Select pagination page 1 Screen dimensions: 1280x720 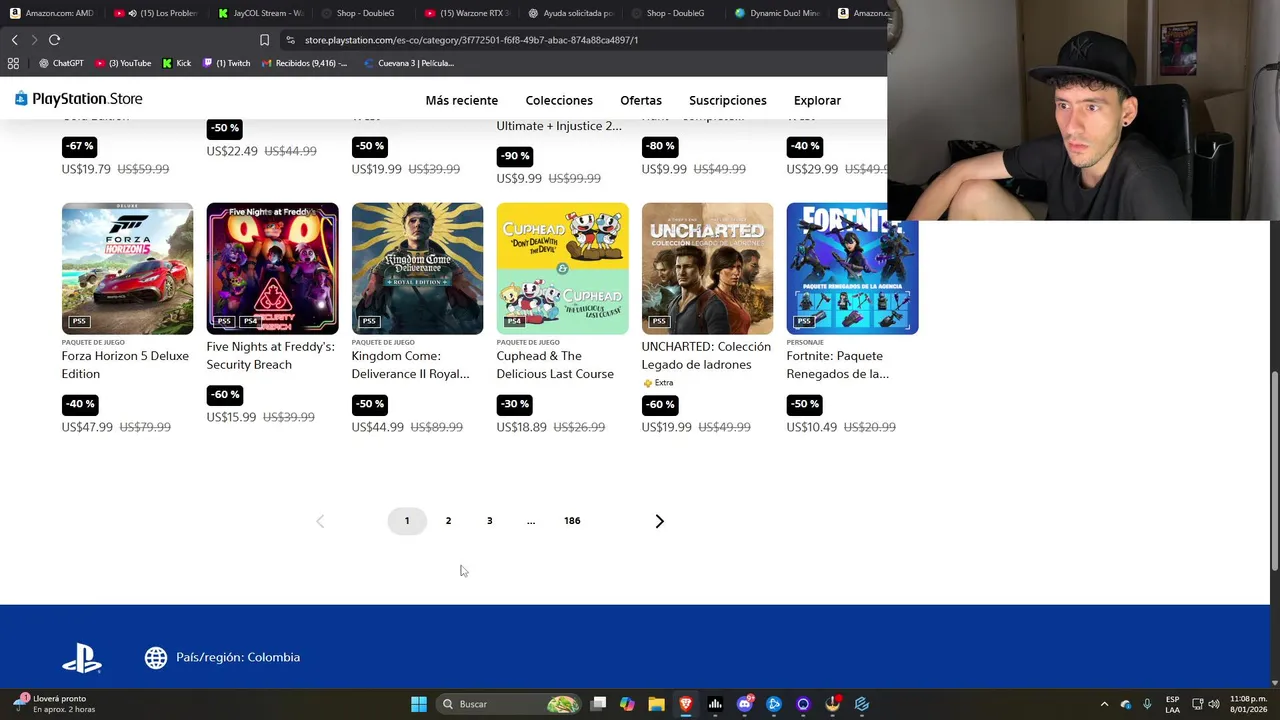click(x=407, y=521)
